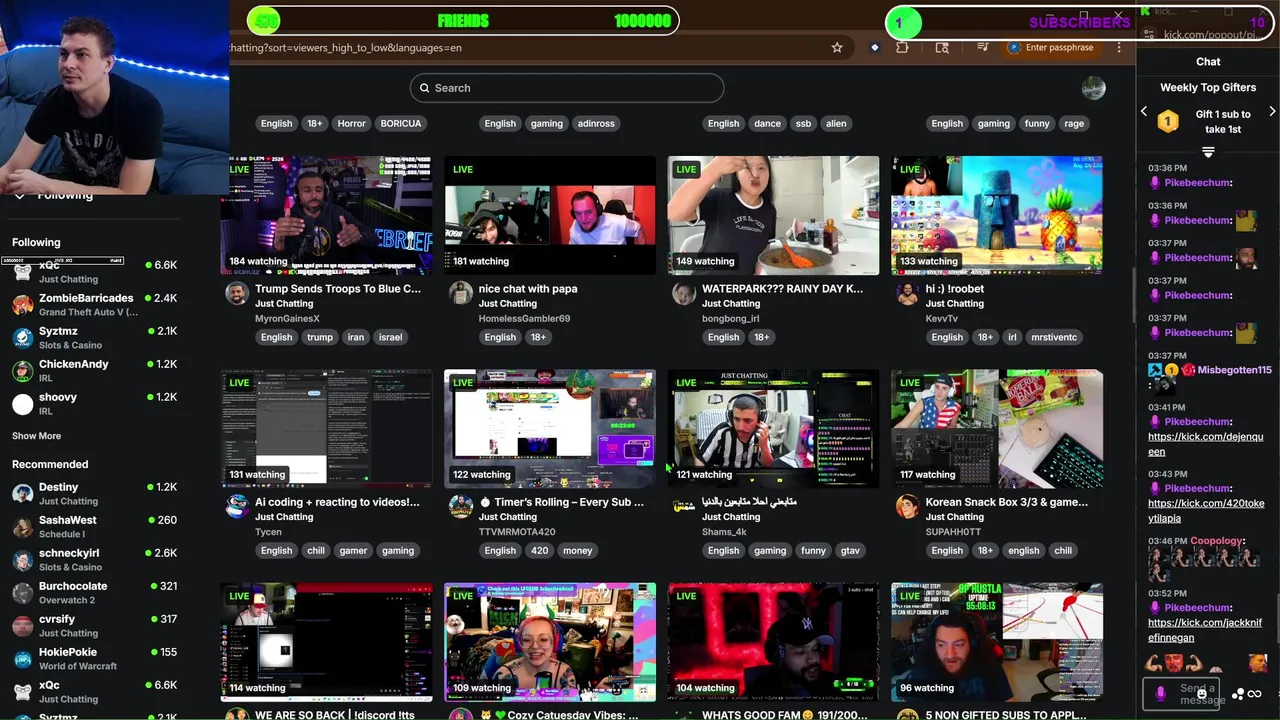Viewport: 1280px width, 720px height.
Task: Click HomelessGambler69 channel name link
Action: pyautogui.click(x=524, y=319)
